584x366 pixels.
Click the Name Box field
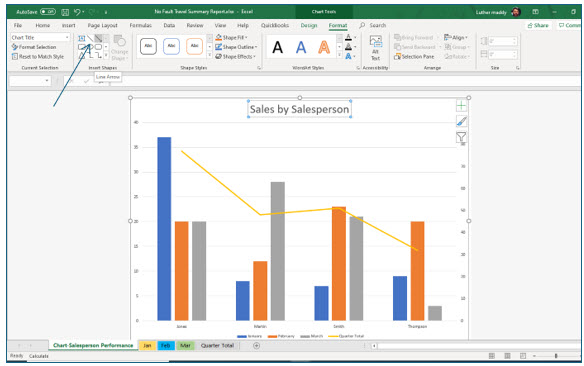pos(29,81)
